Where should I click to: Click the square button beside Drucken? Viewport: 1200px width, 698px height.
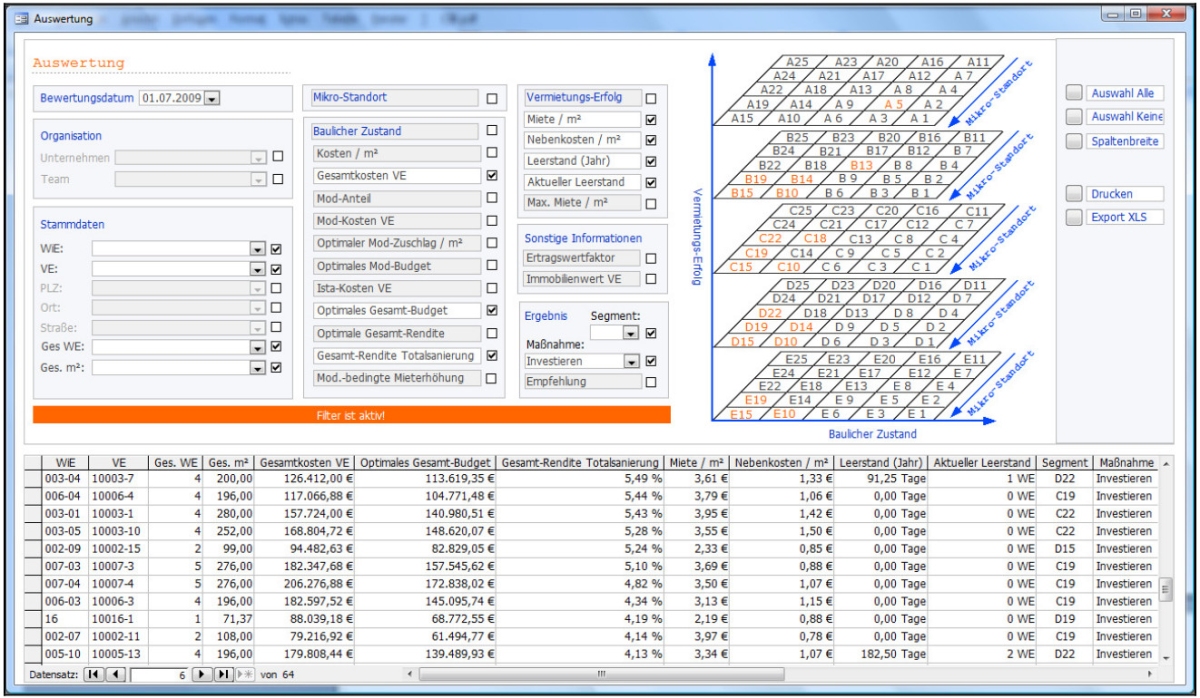coord(1074,193)
